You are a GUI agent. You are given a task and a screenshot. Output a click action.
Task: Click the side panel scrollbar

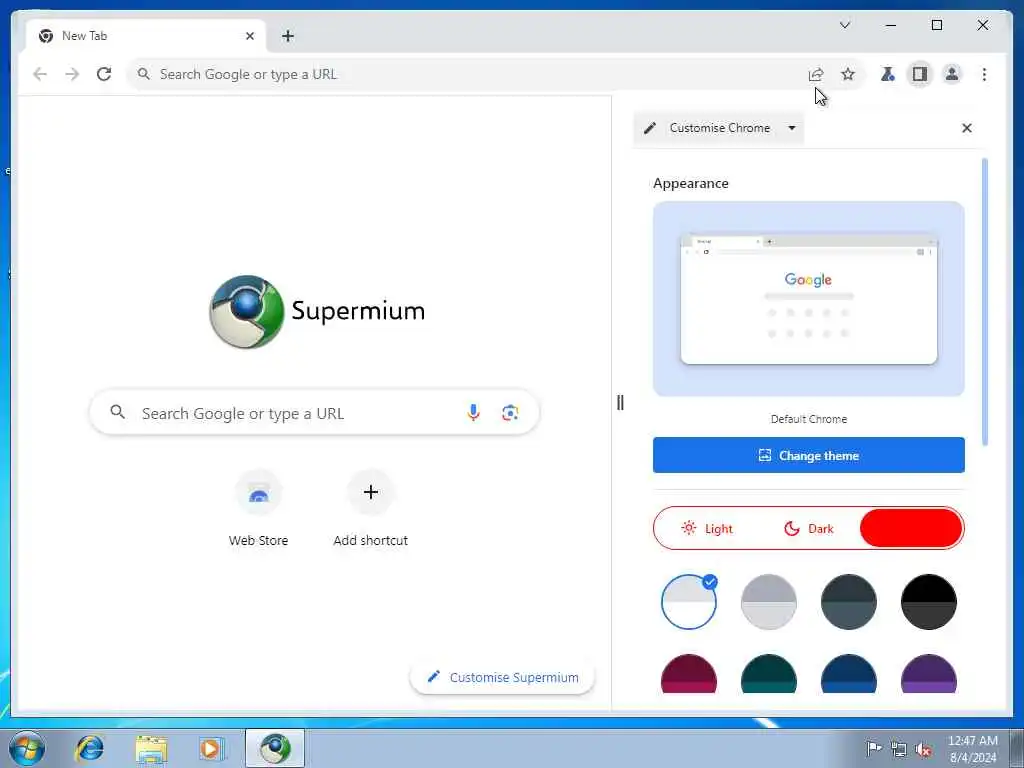click(x=985, y=302)
